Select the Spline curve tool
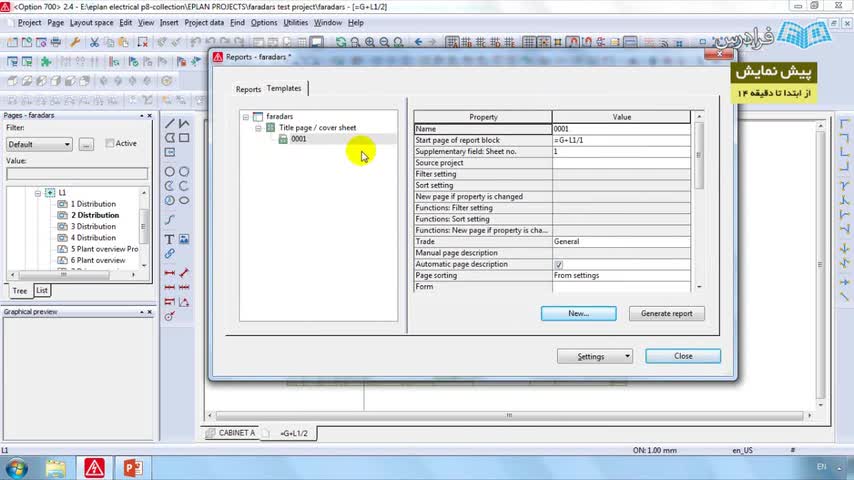The width and height of the screenshot is (854, 480). 170,220
